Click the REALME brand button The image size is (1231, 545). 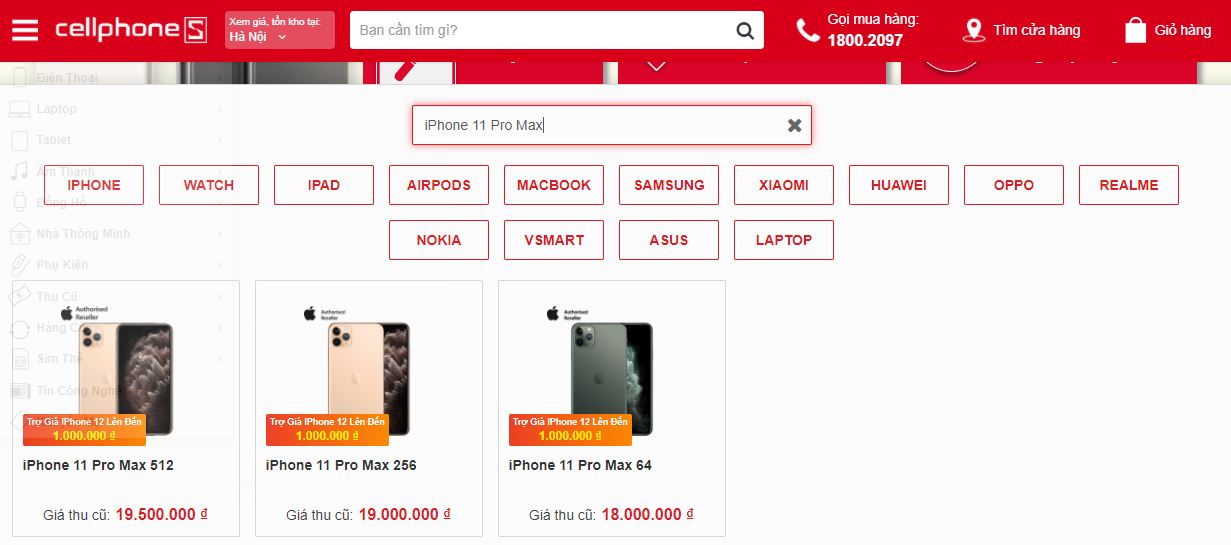tap(1129, 185)
